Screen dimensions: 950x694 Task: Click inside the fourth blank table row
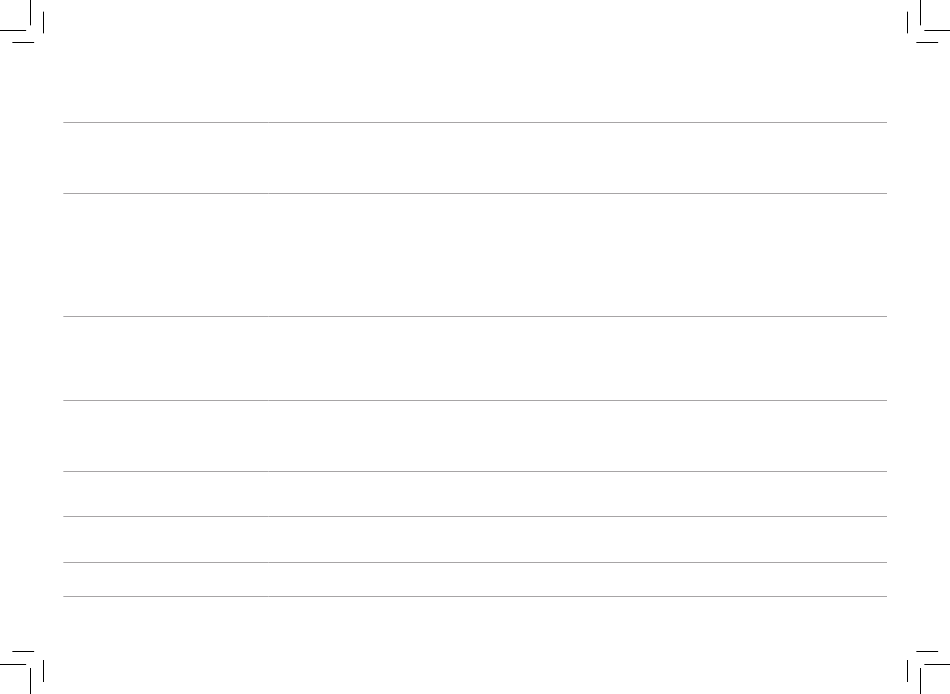click(x=475, y=436)
